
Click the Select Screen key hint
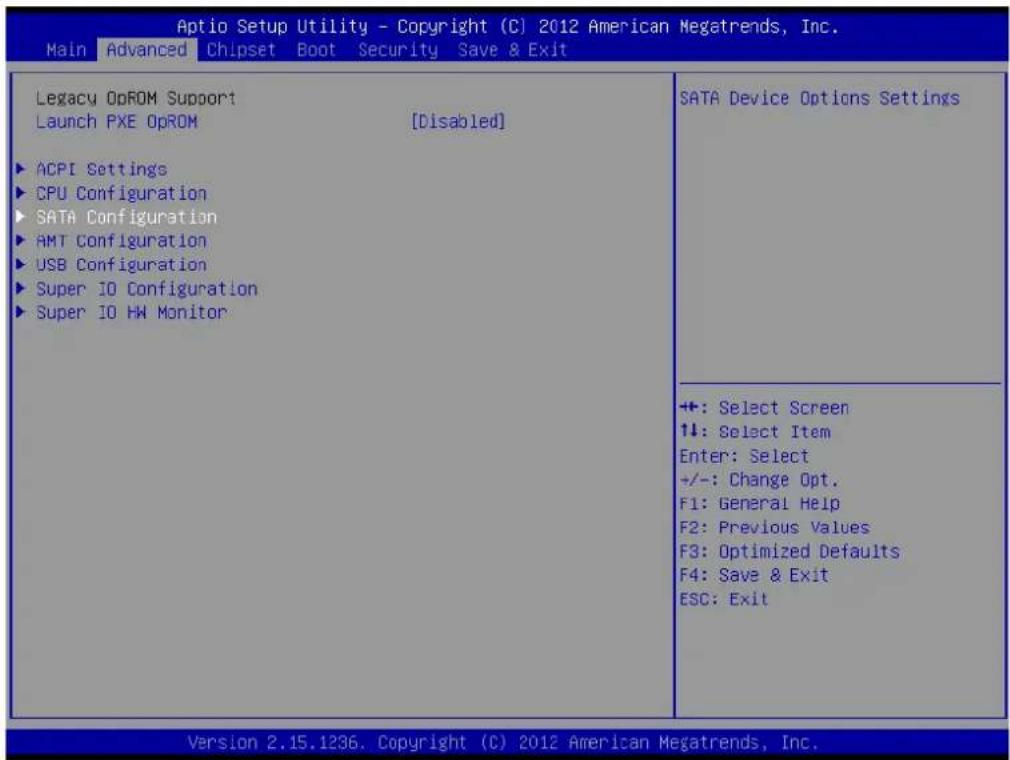coord(764,408)
